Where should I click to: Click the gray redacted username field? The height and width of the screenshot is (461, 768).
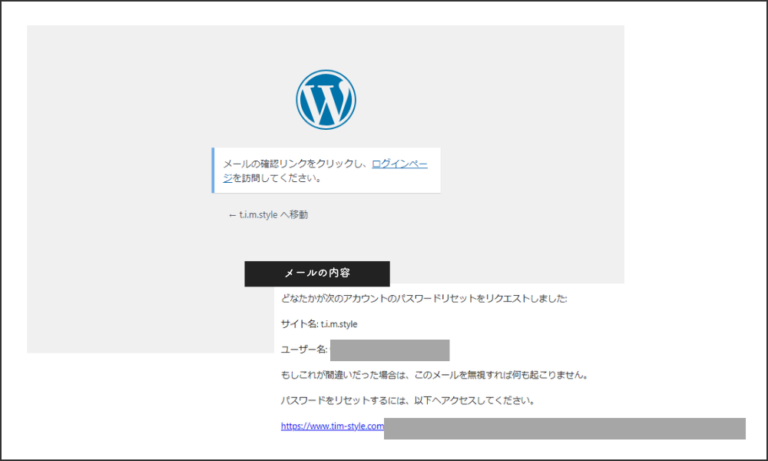pyautogui.click(x=389, y=350)
